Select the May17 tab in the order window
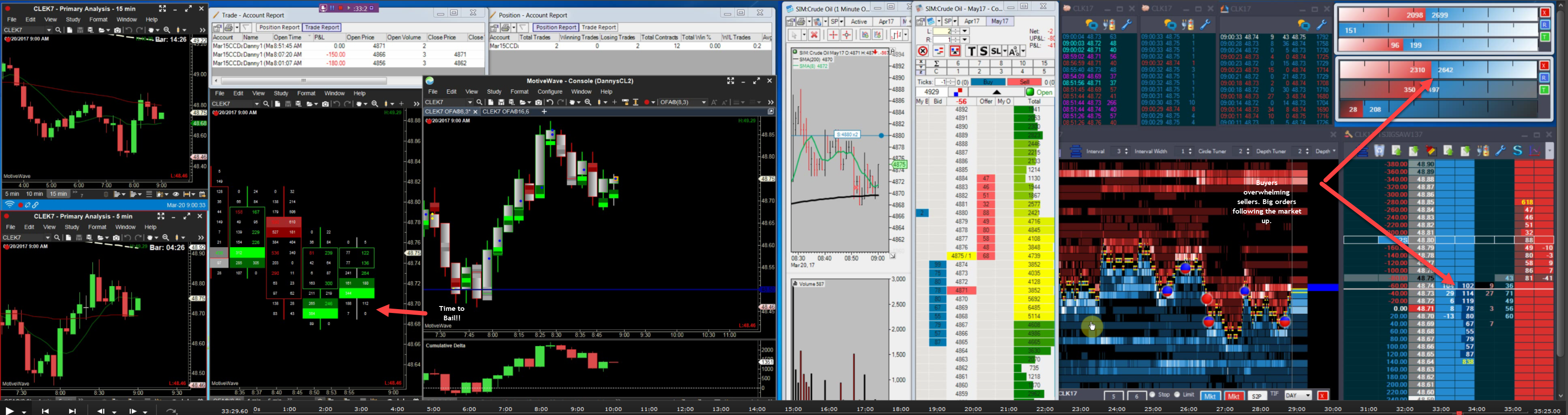The image size is (1568, 415). coord(1000,22)
